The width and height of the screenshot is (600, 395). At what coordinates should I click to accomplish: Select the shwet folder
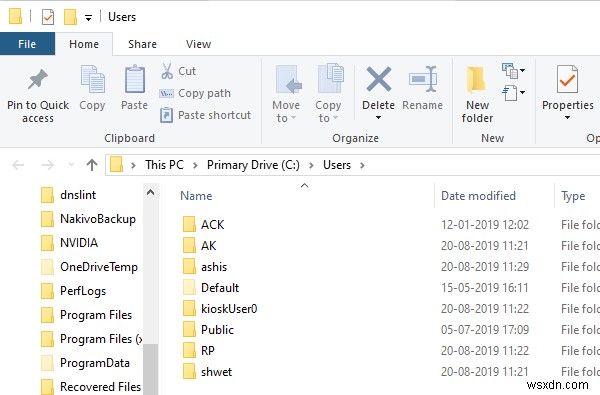[x=207, y=372]
